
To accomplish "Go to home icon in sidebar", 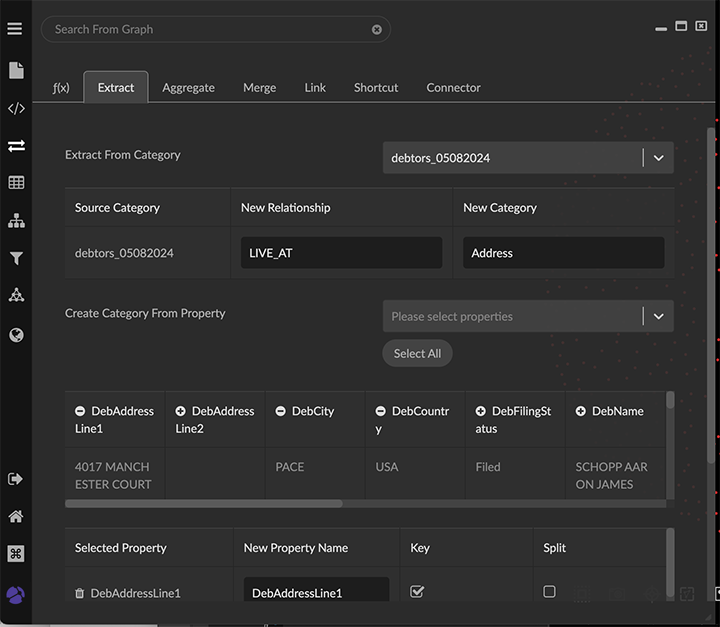I will click(x=16, y=517).
